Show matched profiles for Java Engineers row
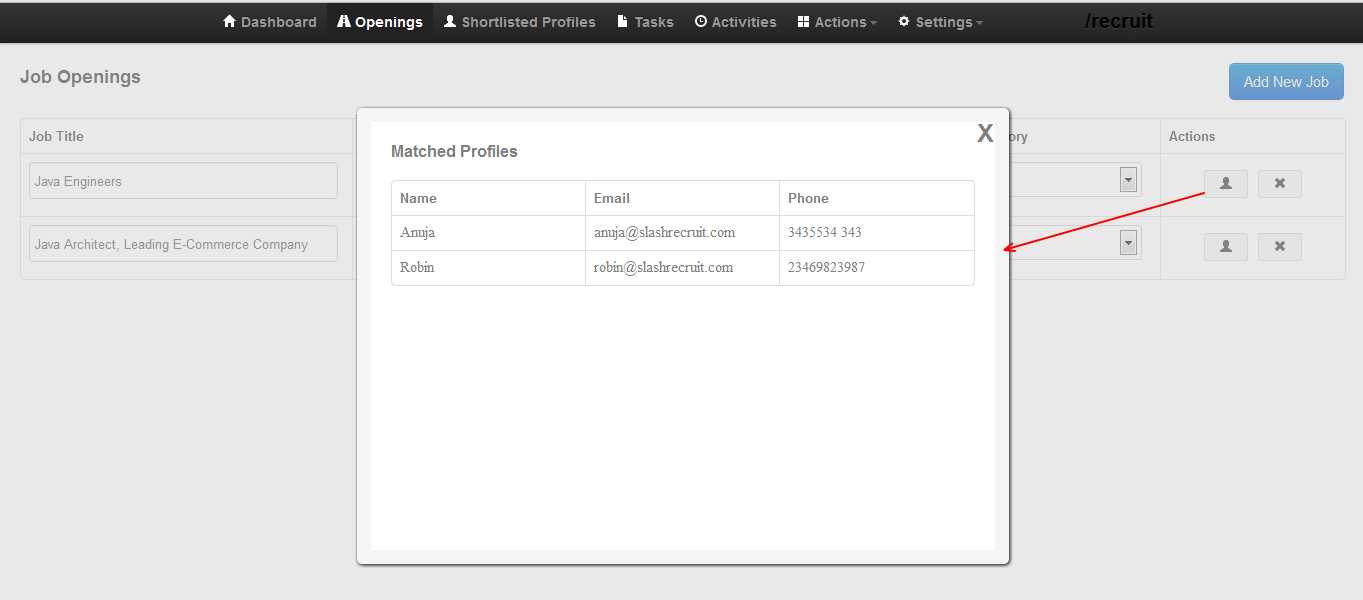Viewport: 1363px width, 600px height. click(1225, 184)
